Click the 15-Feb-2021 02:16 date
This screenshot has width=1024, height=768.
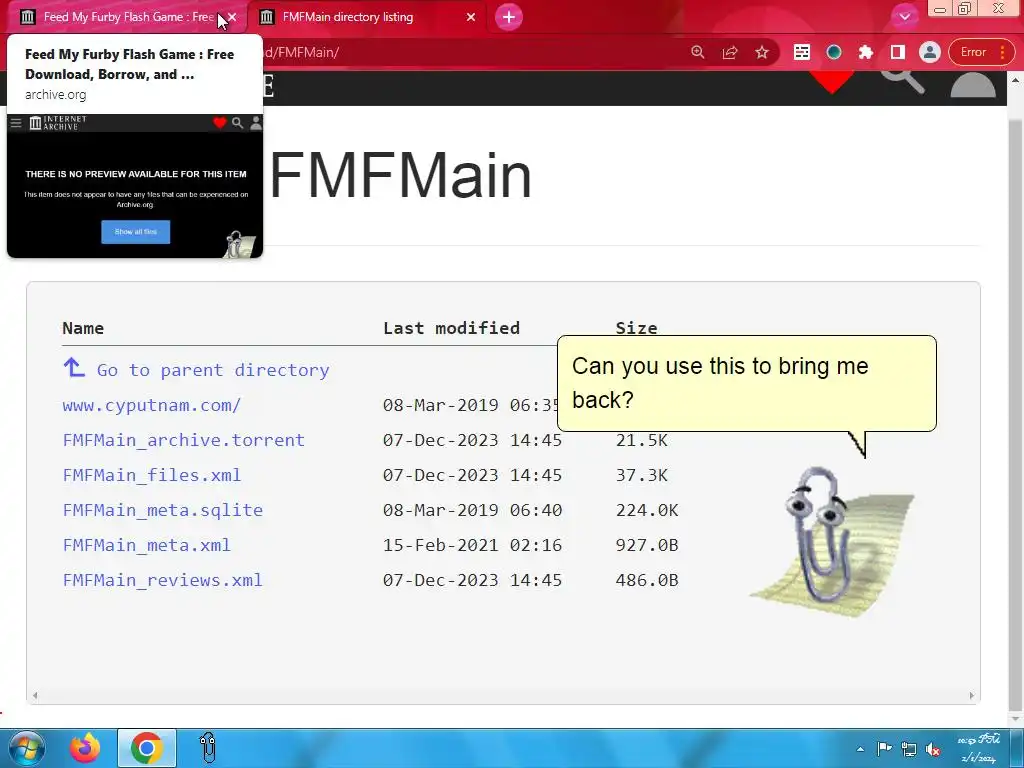(472, 545)
